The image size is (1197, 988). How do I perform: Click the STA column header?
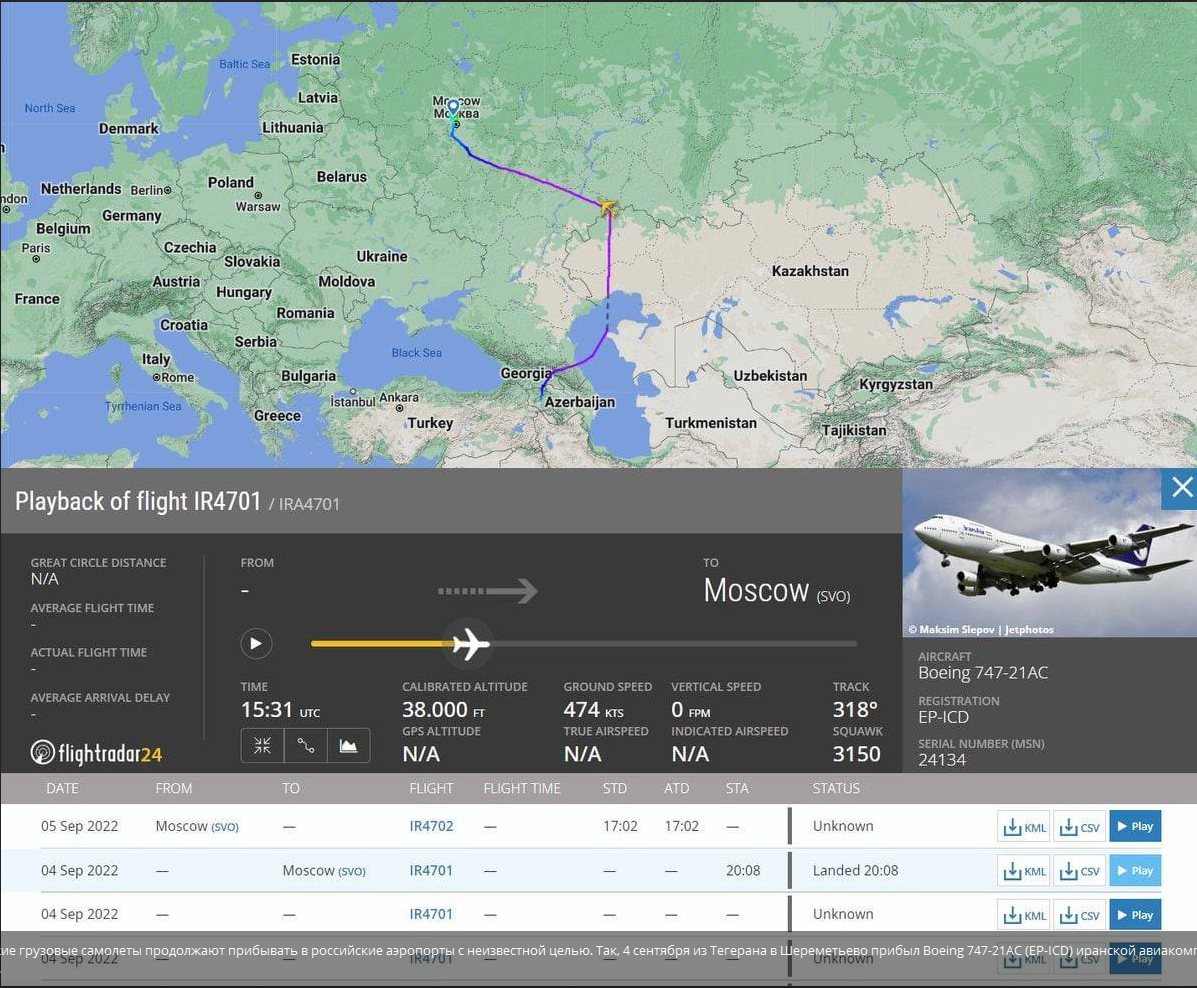737,788
